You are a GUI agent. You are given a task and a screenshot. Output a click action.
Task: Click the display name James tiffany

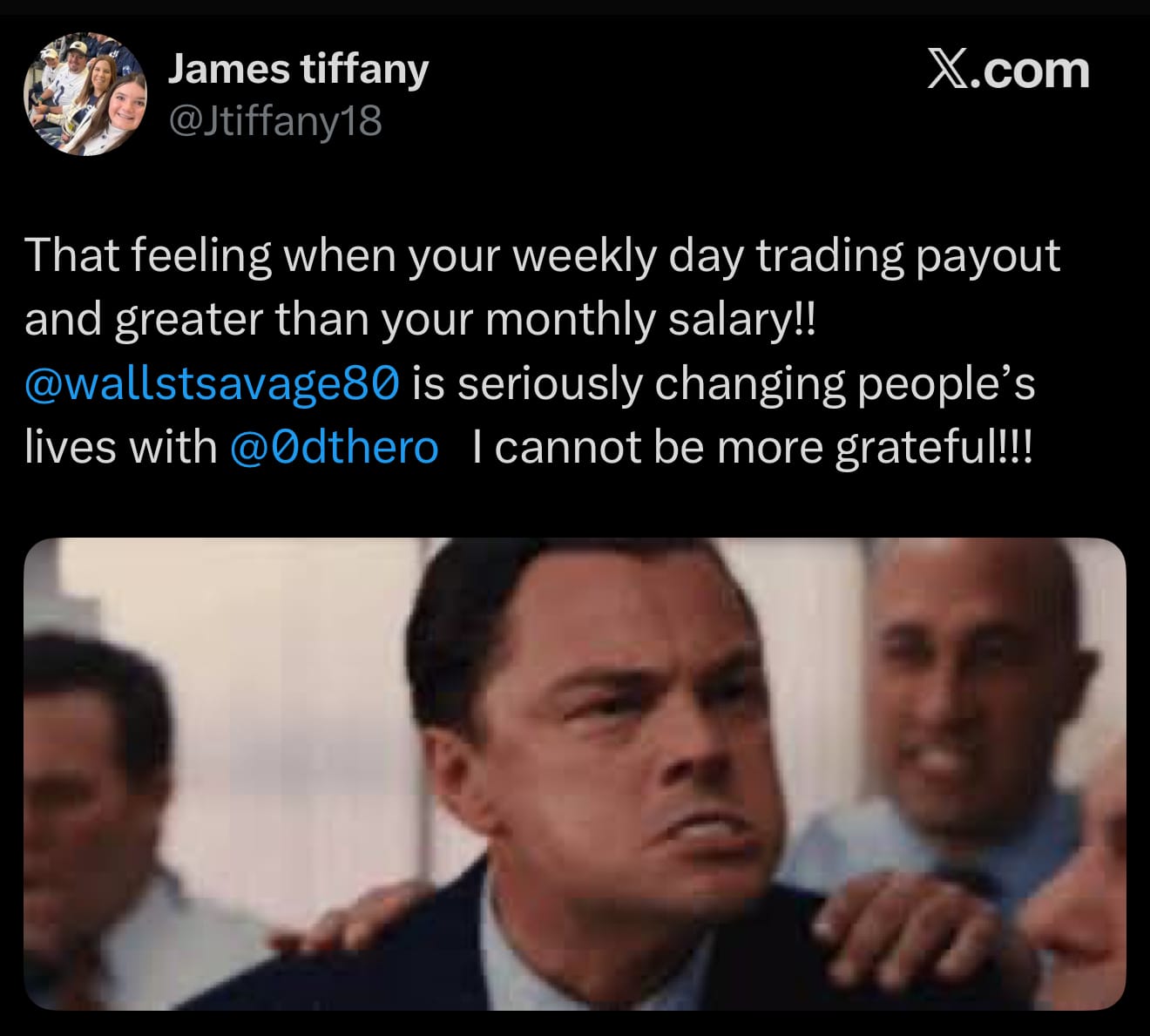point(298,69)
